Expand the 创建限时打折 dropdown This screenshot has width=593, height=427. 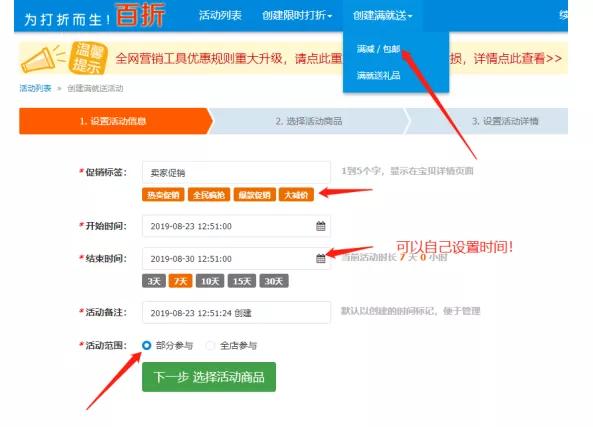click(x=297, y=16)
